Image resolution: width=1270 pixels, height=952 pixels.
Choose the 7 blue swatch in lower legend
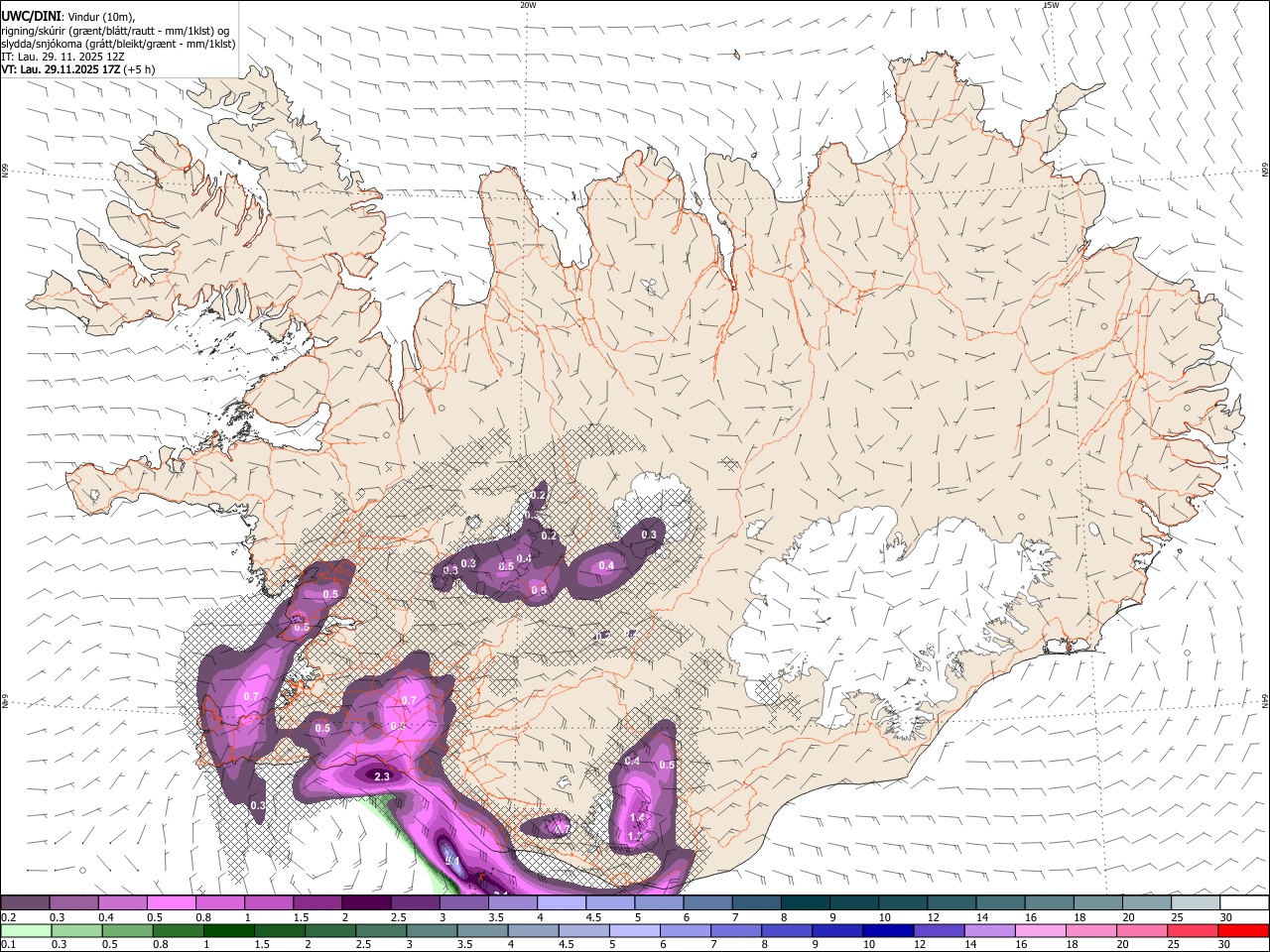tap(736, 931)
